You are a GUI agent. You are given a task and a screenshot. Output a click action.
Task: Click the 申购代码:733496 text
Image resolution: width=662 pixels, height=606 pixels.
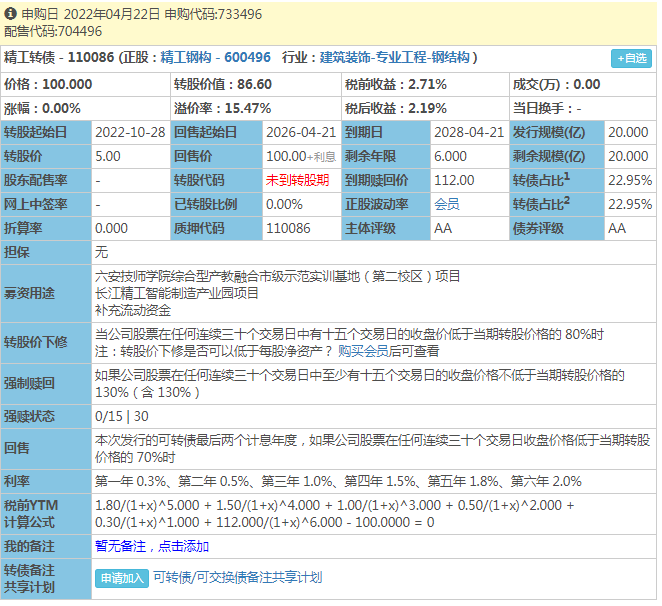[213, 14]
